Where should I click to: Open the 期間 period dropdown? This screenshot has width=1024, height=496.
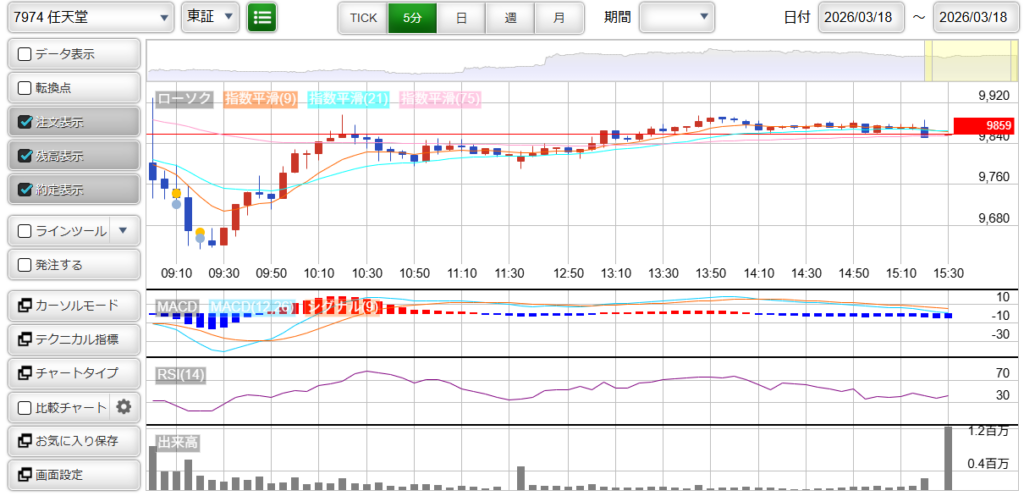(x=677, y=17)
